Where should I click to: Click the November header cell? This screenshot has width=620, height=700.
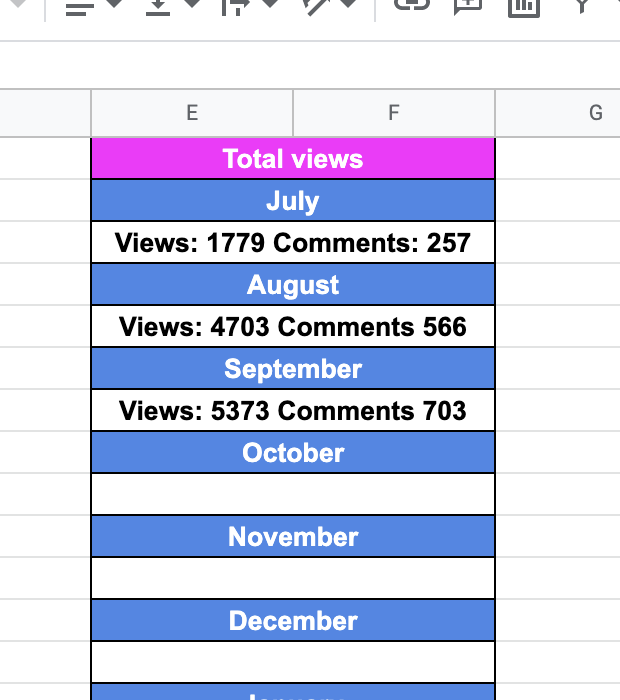pyautogui.click(x=293, y=537)
